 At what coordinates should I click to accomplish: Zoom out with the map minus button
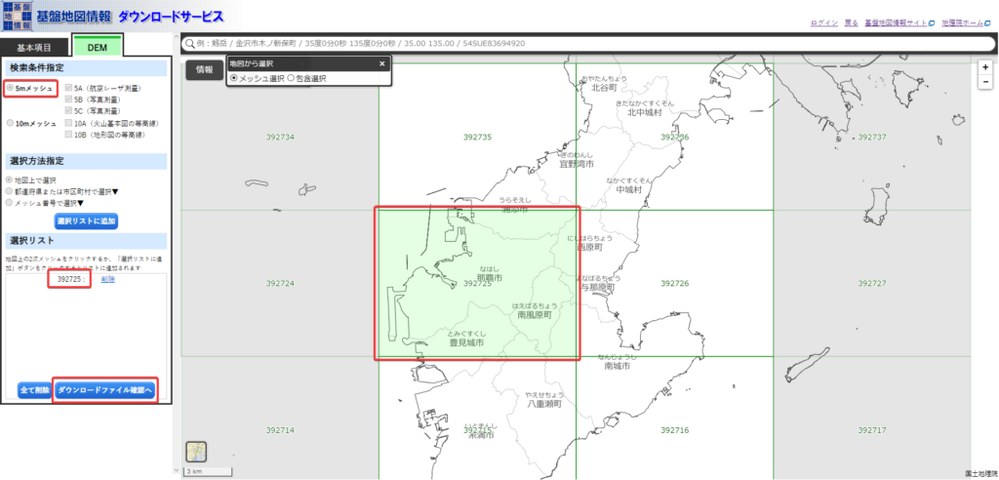click(985, 82)
